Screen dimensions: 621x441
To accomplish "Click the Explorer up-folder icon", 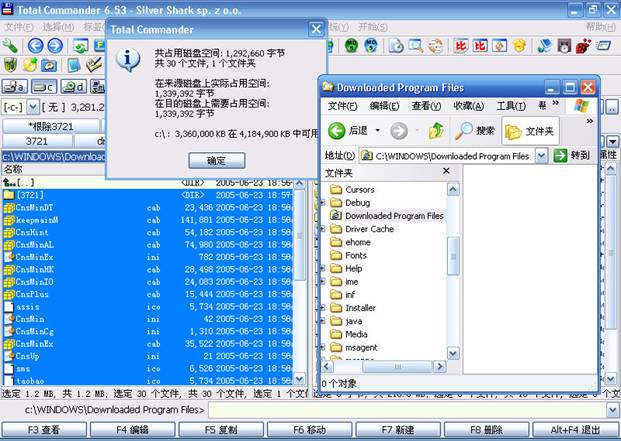I will click(436, 130).
